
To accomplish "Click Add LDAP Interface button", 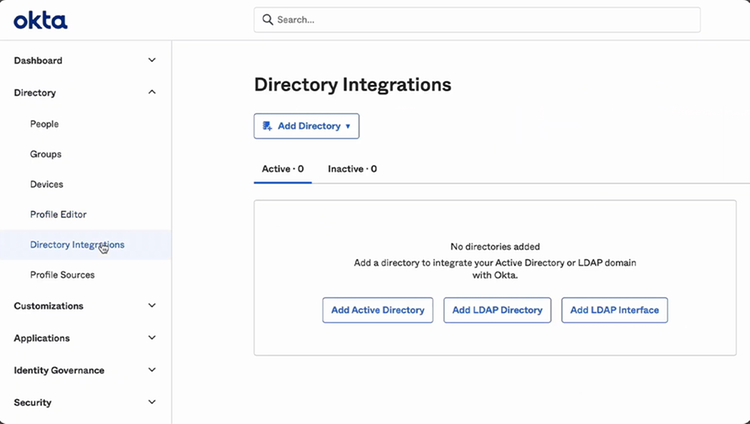I will click(x=615, y=310).
